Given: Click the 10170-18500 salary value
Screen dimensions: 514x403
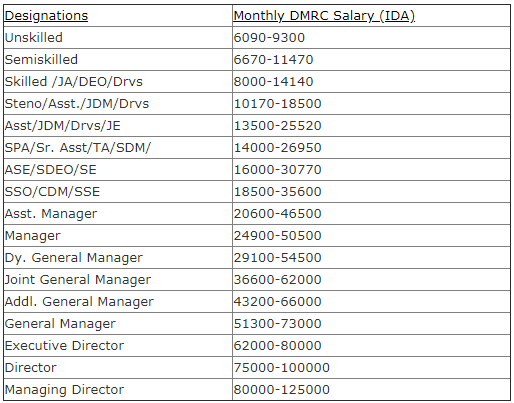Looking at the screenshot, I should click(277, 104).
